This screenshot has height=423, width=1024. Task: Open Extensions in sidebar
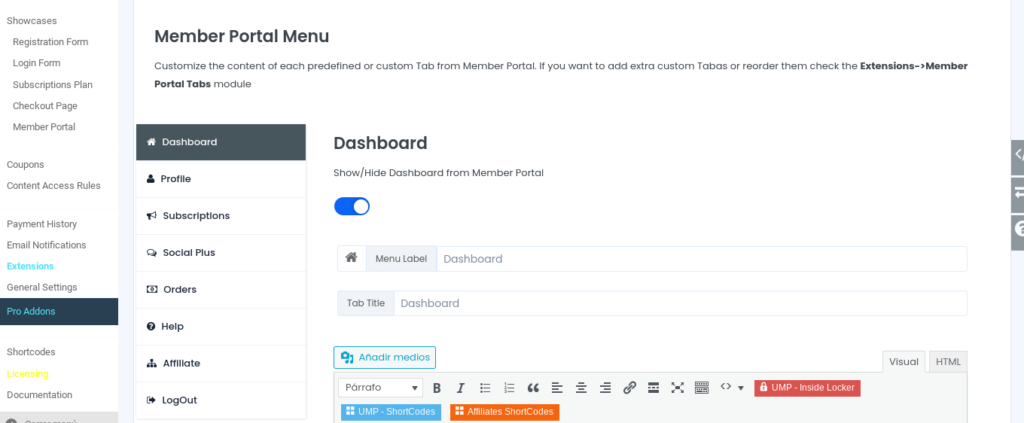[30, 266]
